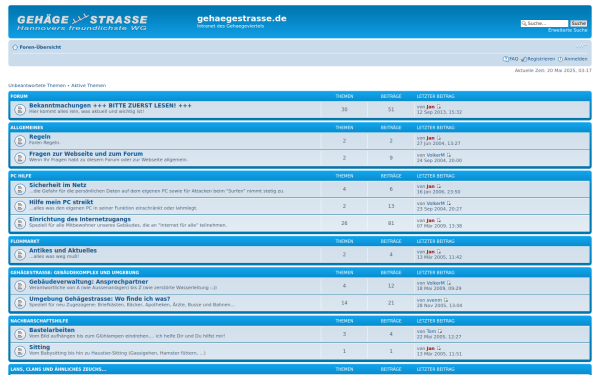Click the Regeln forum icon
The height and width of the screenshot is (375, 600).
[20, 141]
